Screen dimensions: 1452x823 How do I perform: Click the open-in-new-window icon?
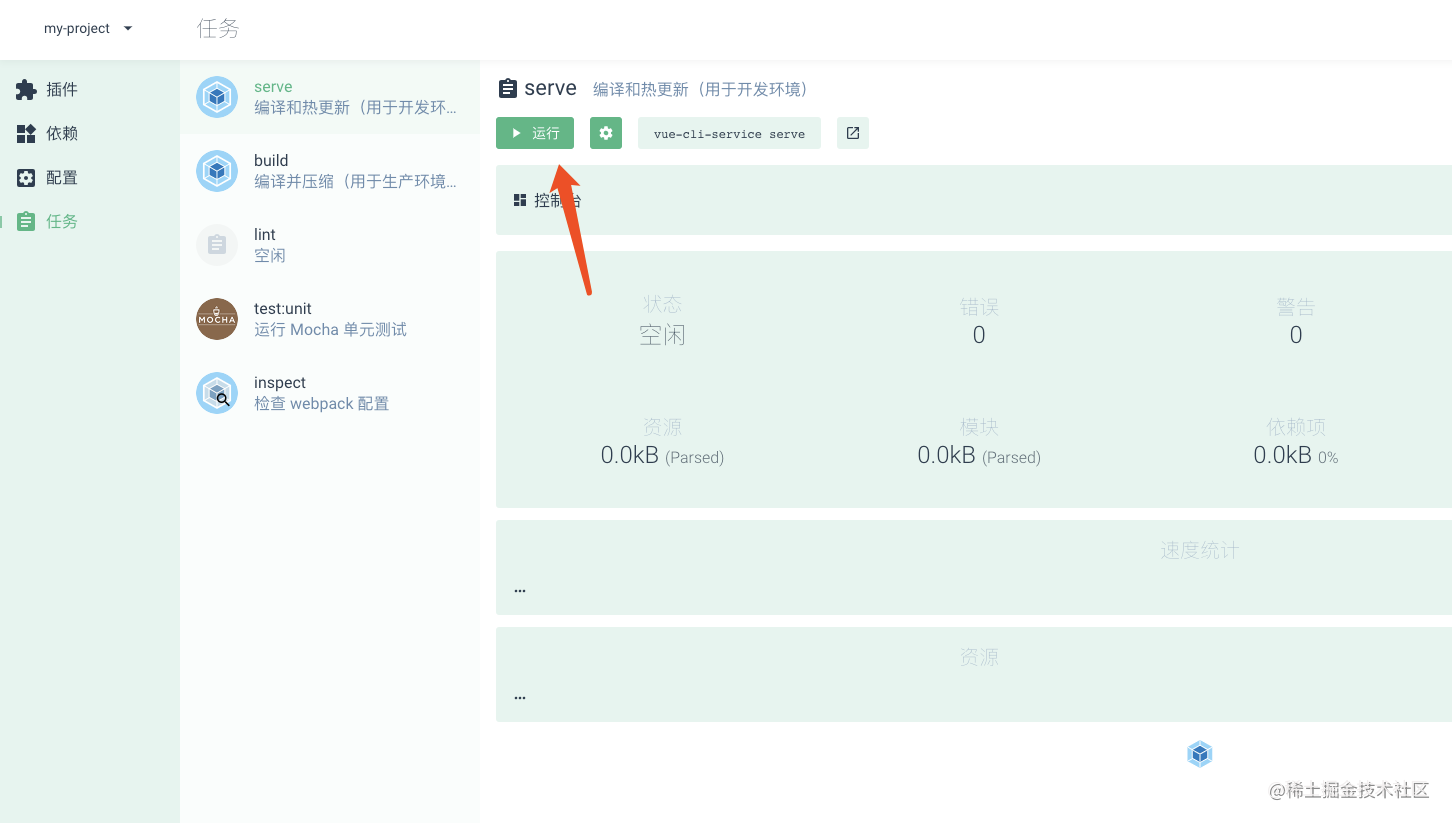click(x=853, y=133)
